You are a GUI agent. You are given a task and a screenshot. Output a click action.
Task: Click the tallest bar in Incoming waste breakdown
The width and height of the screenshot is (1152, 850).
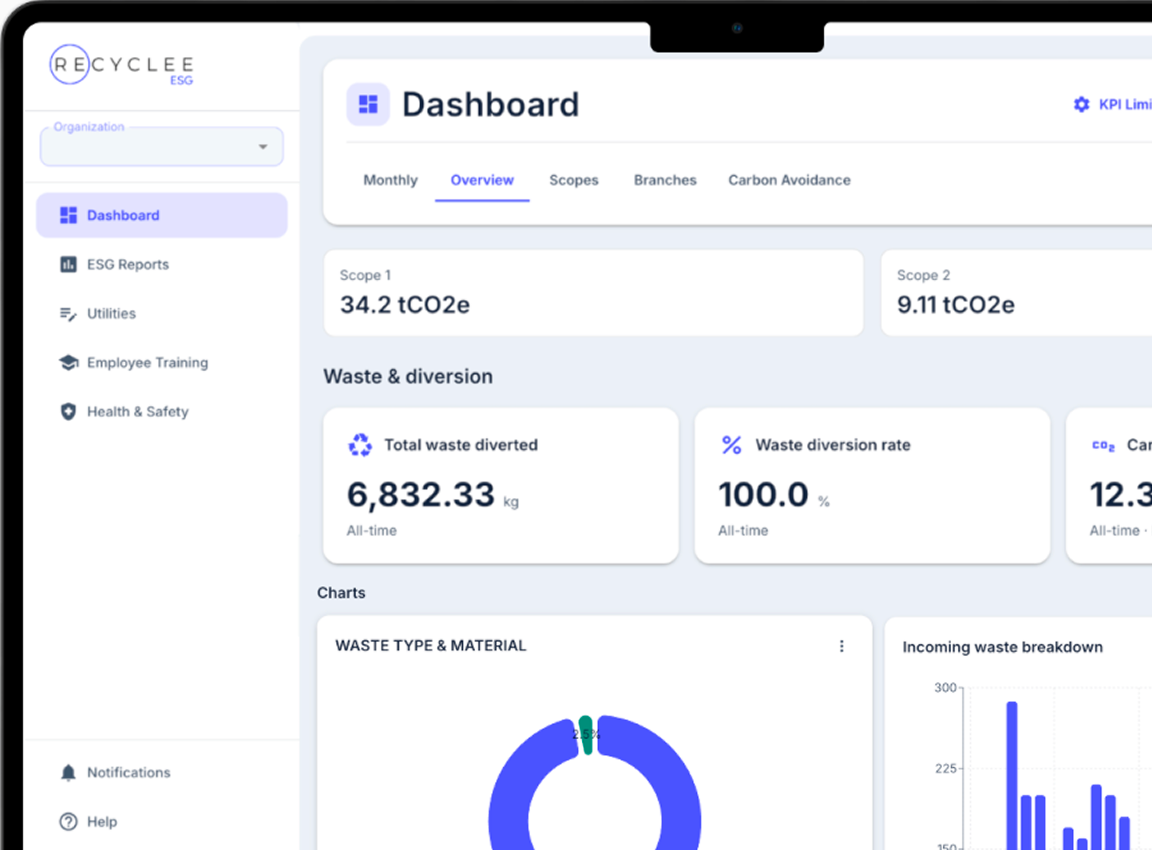coord(1012,775)
